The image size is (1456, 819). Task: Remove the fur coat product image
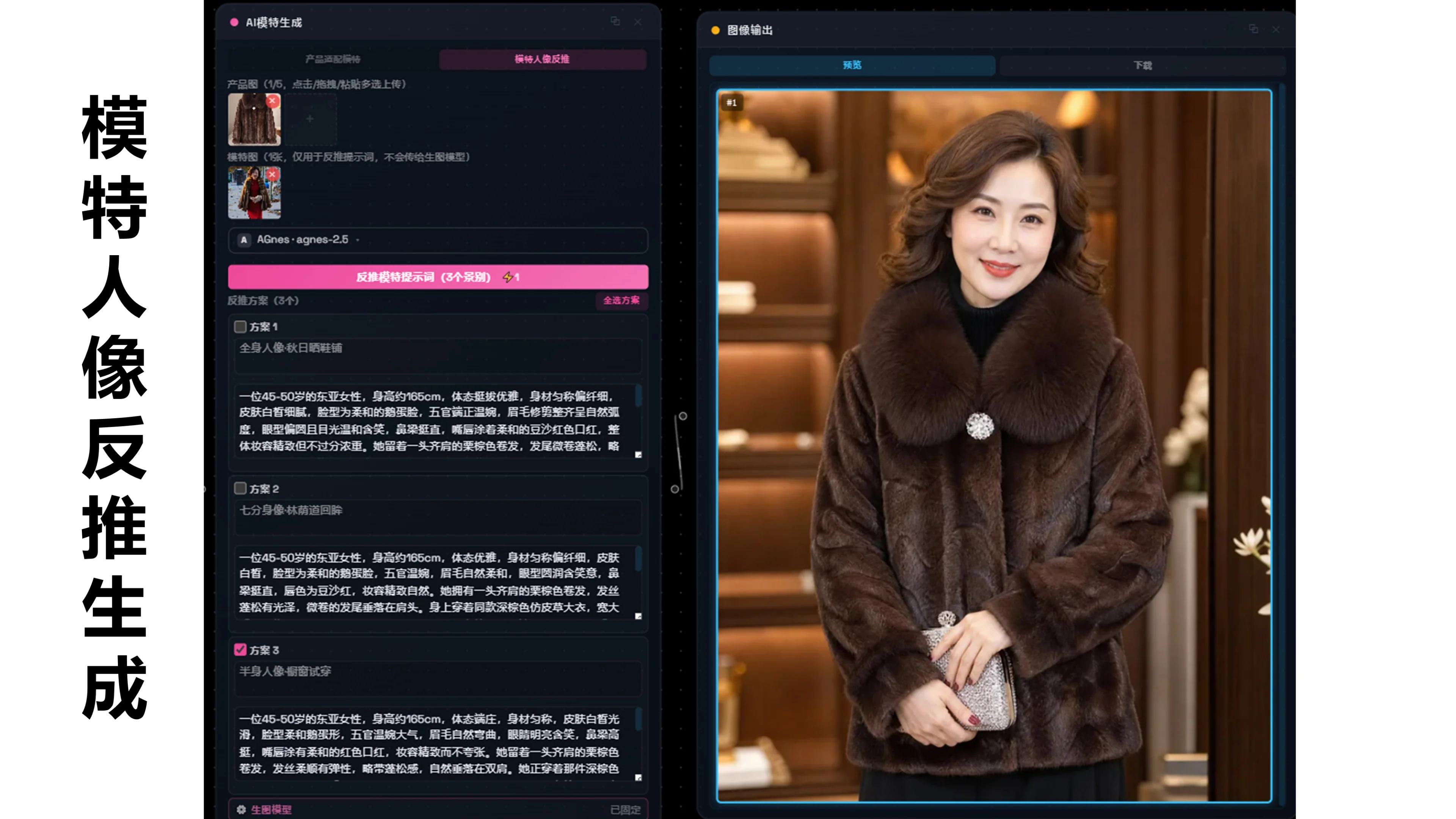point(273,101)
